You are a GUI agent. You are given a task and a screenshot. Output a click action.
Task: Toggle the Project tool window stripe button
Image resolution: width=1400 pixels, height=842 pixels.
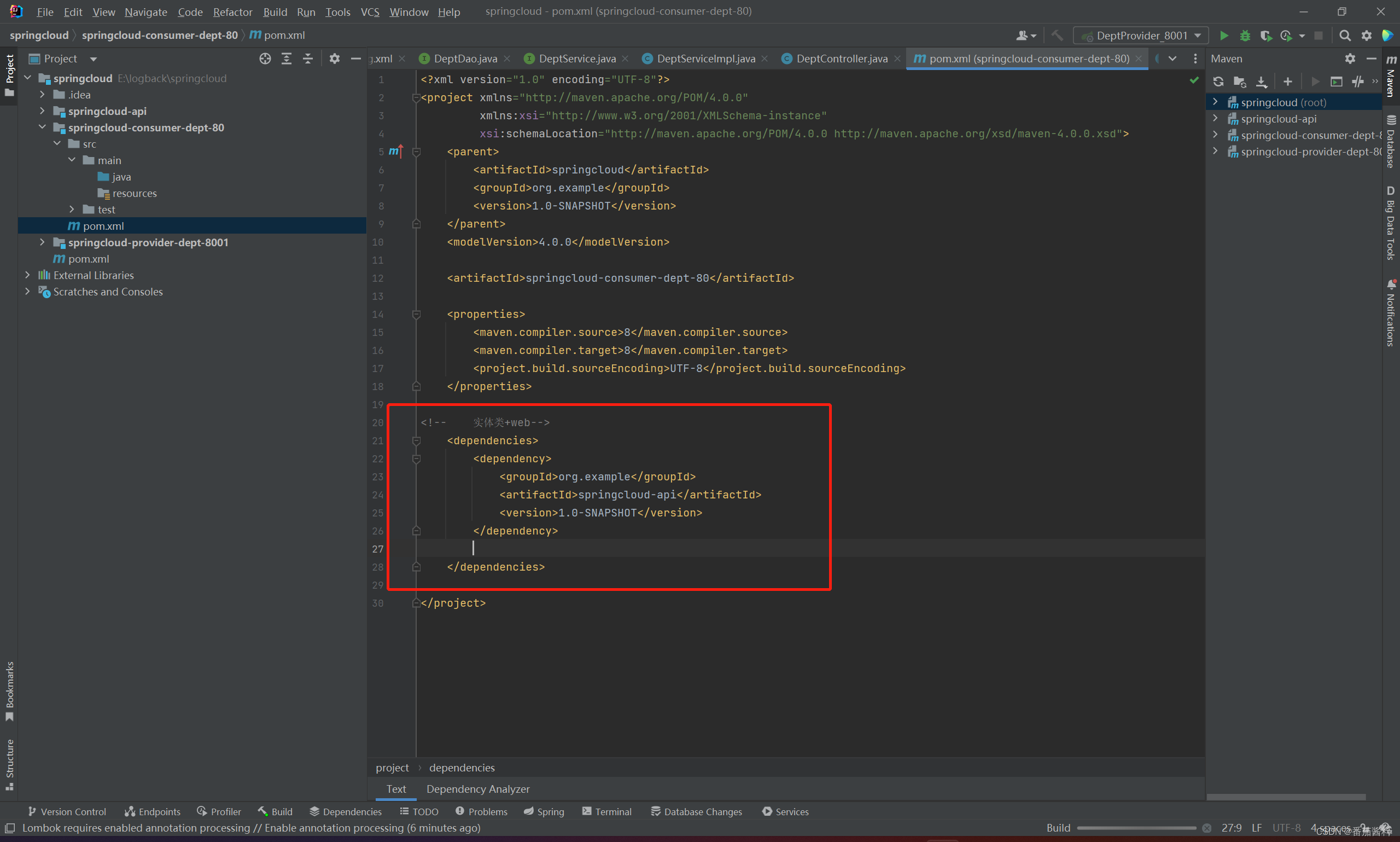click(9, 75)
